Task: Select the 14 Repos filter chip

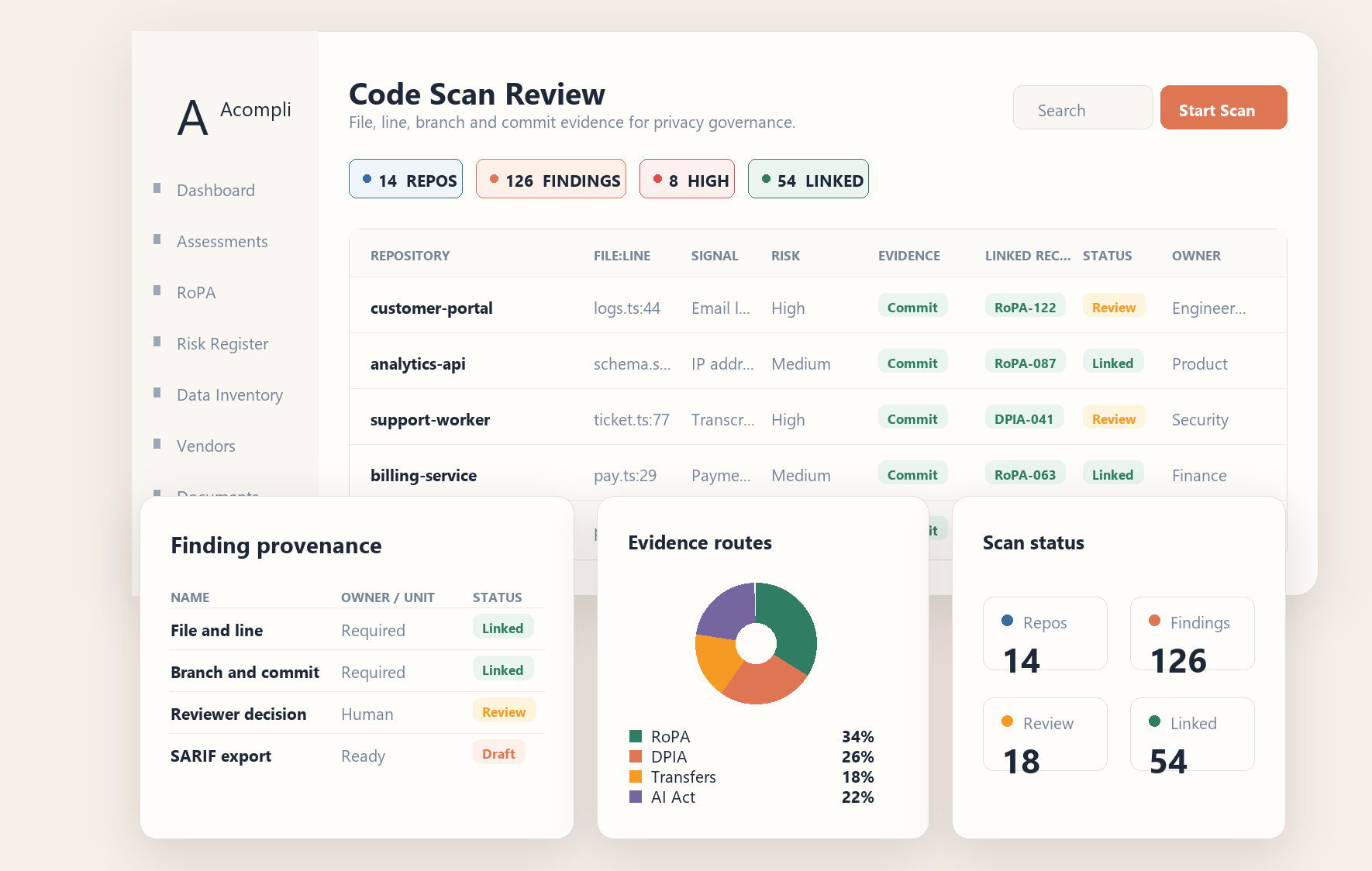Action: (405, 179)
